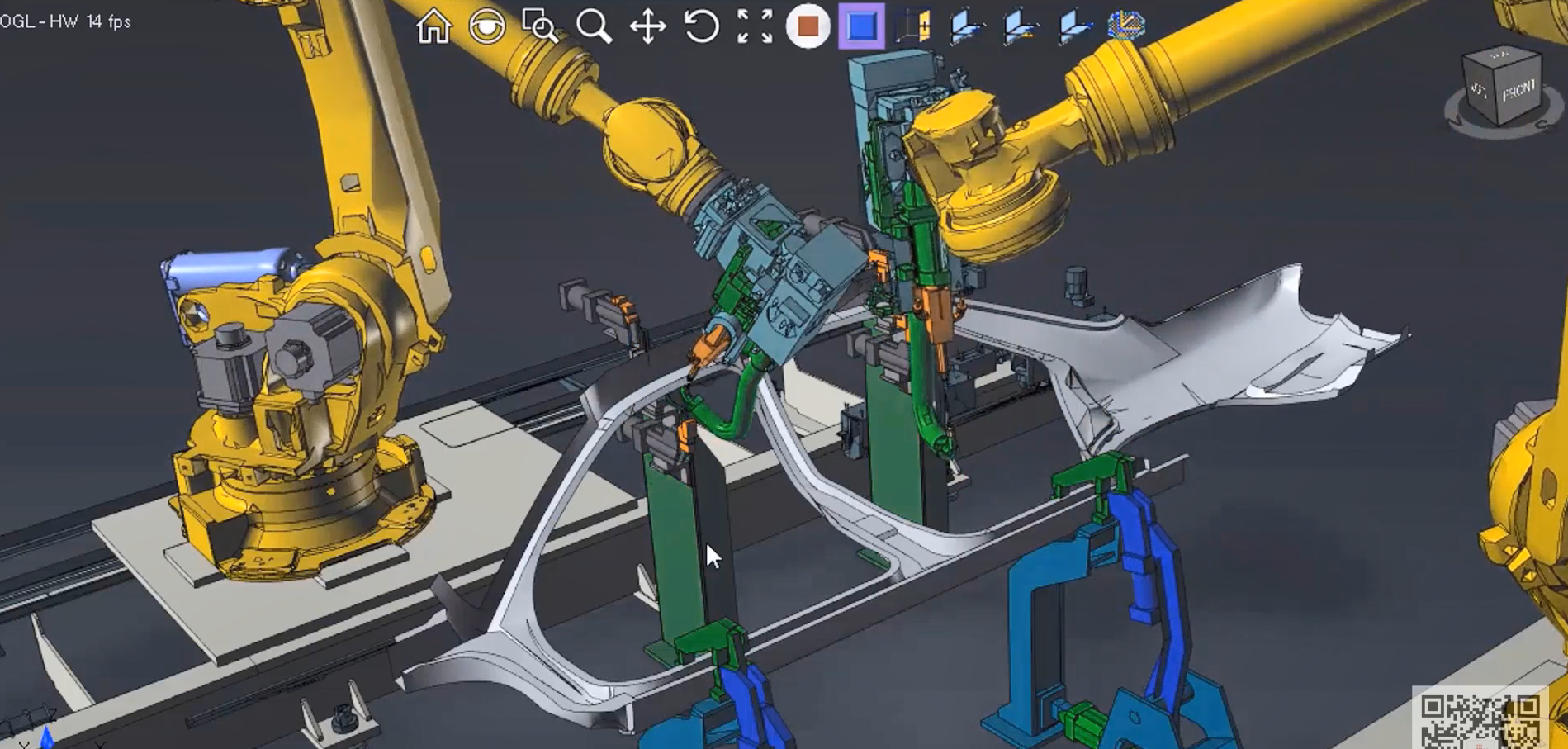1568x749 pixels.
Task: Activate the Pan tool with four arrows
Action: 648,26
